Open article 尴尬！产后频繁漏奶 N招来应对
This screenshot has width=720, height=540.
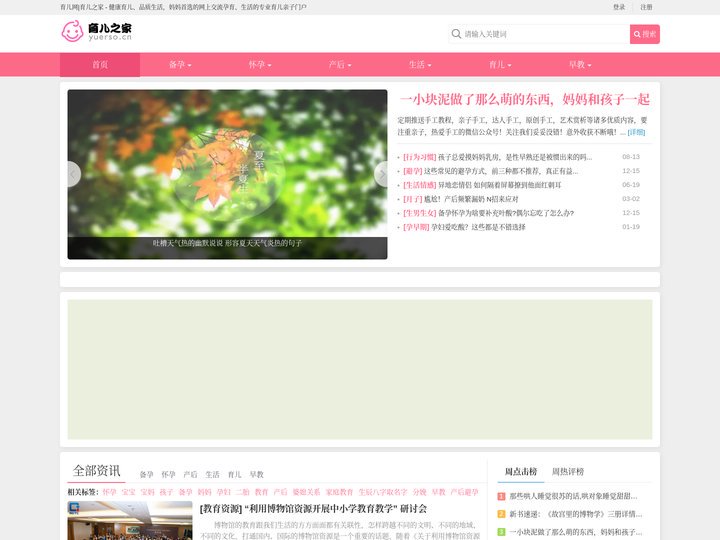point(471,199)
